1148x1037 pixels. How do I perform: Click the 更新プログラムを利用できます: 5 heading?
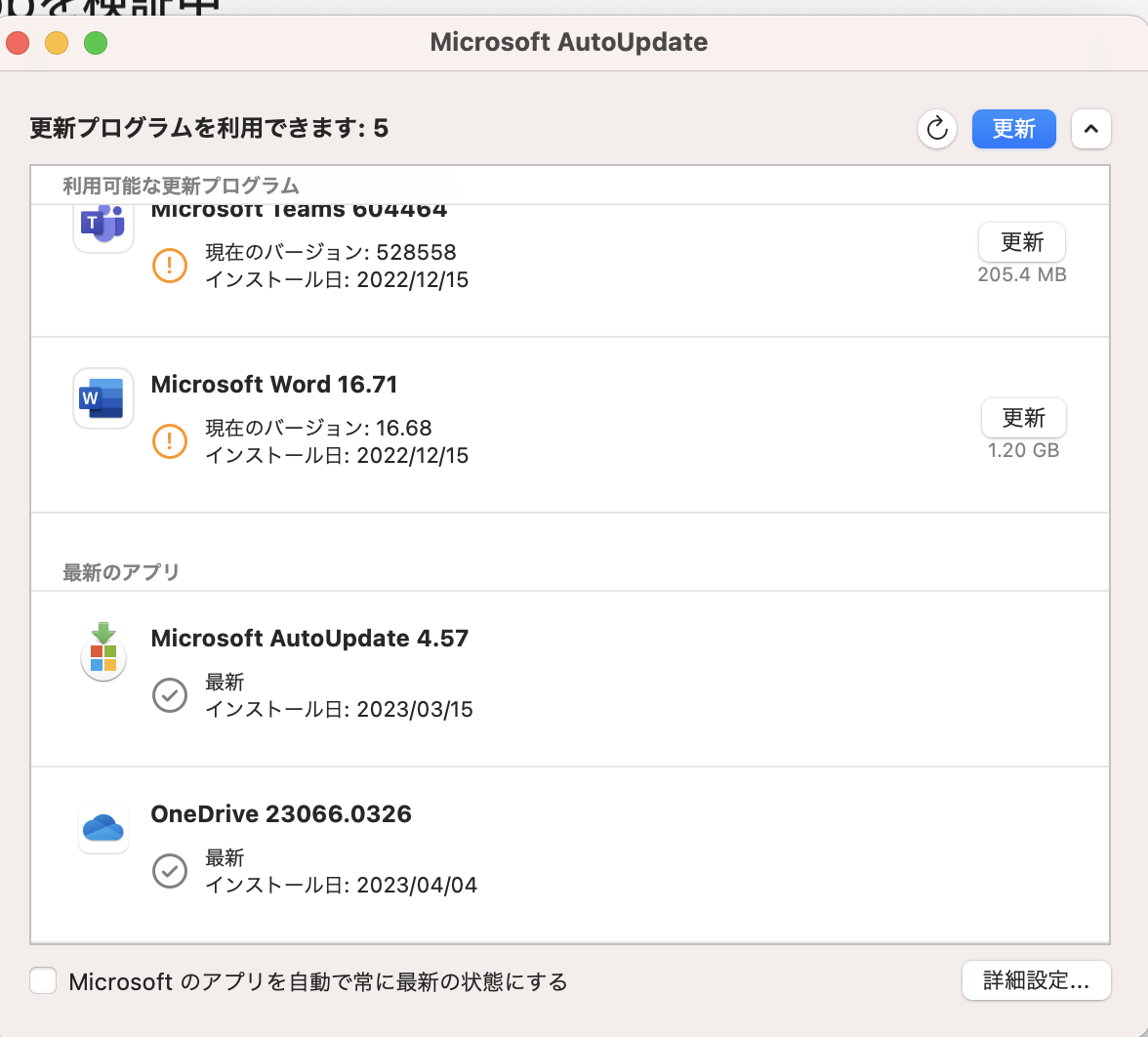[x=209, y=128]
